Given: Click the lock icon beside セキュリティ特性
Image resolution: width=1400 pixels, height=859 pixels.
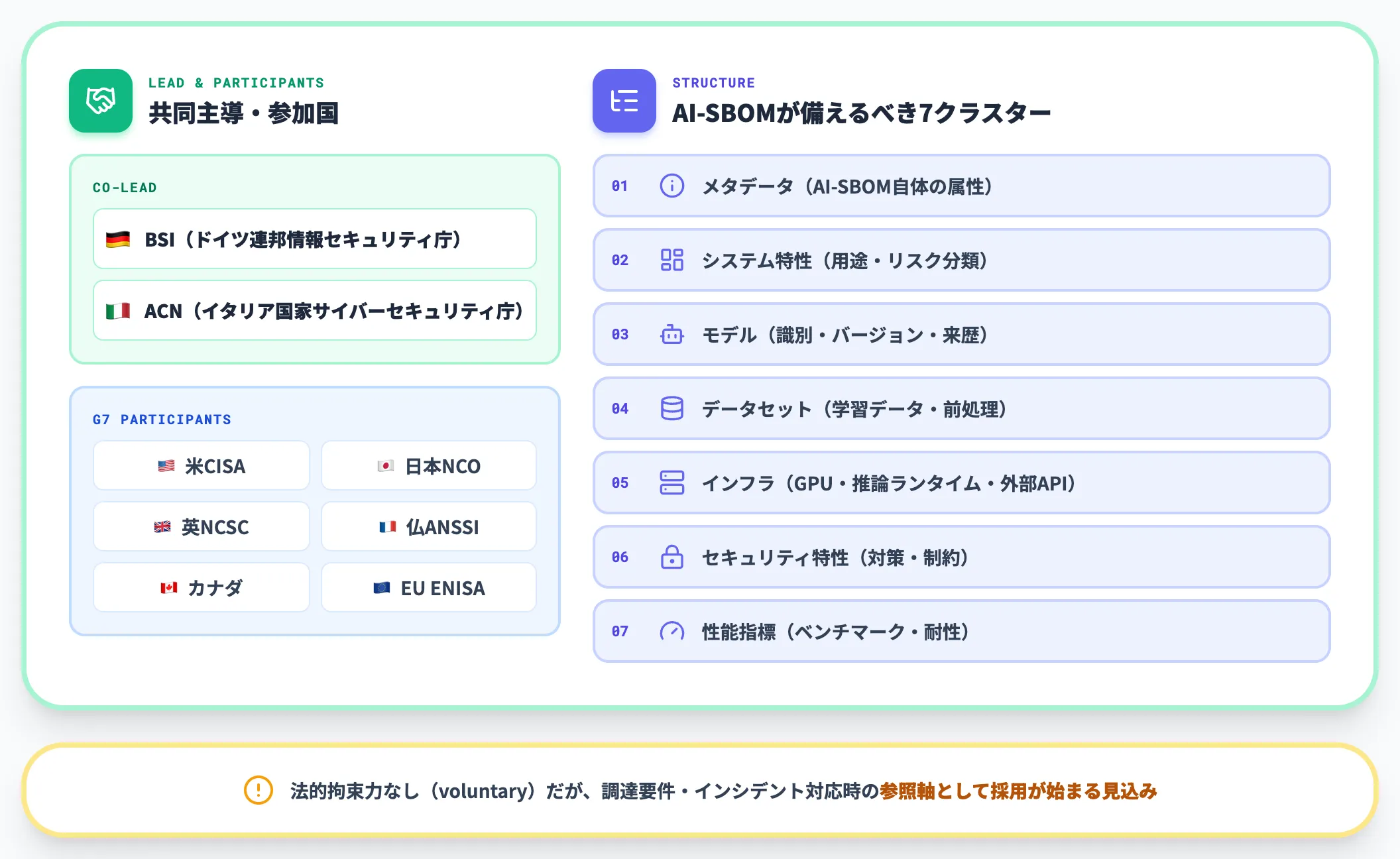Looking at the screenshot, I should click(672, 557).
